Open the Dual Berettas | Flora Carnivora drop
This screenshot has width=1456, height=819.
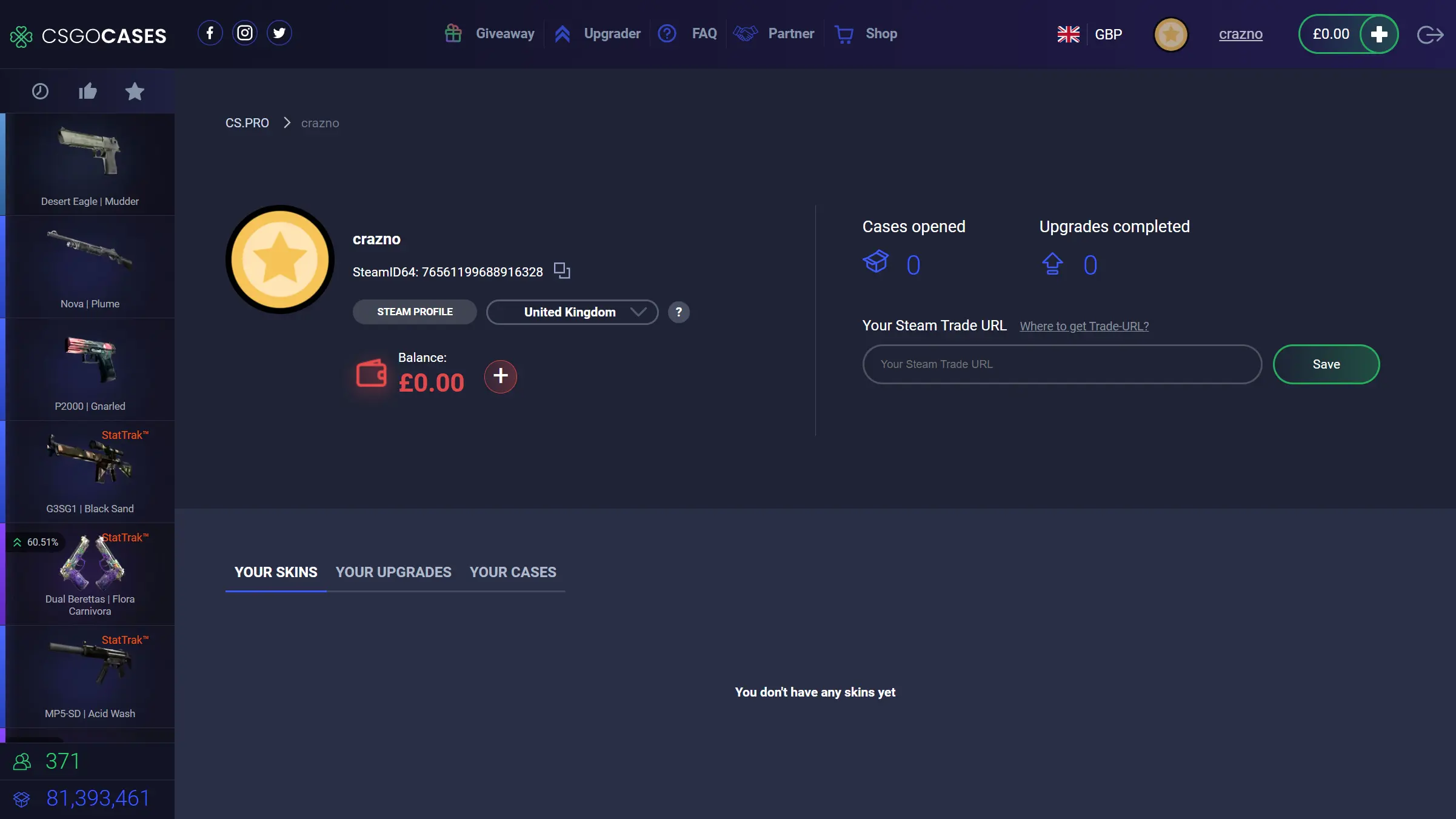coord(90,574)
